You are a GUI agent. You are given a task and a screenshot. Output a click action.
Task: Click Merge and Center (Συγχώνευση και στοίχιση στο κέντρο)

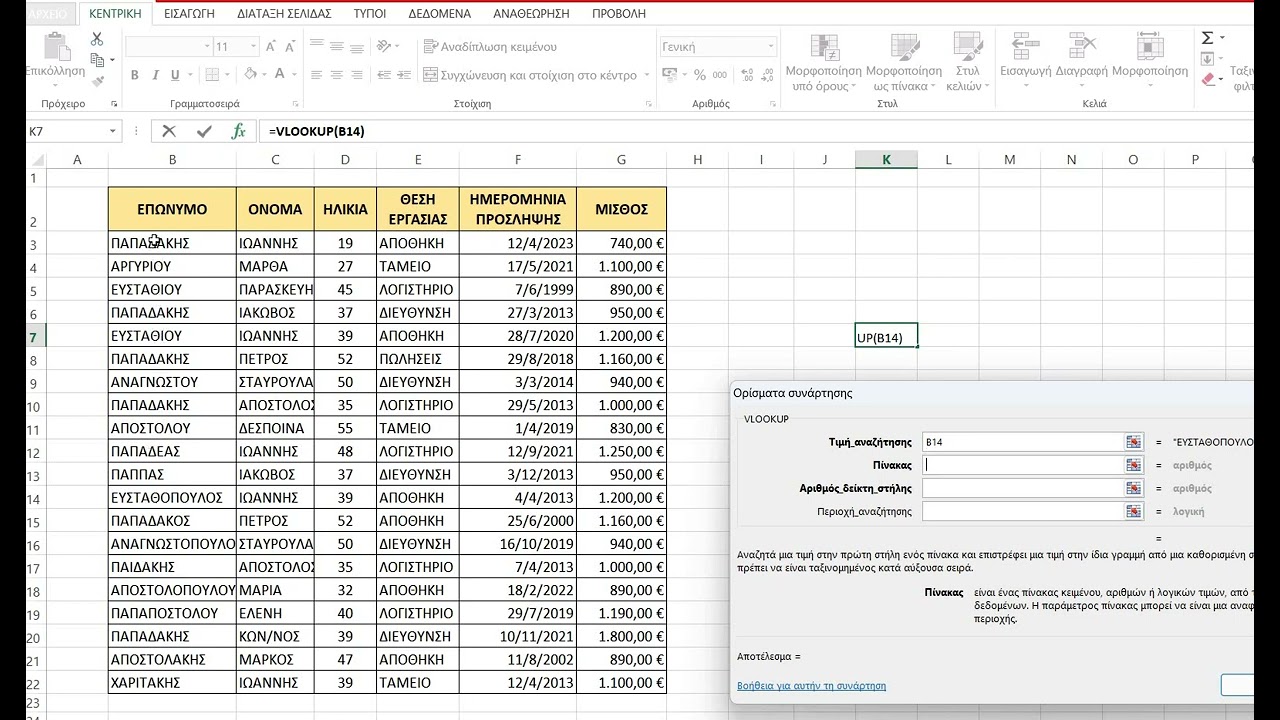tap(530, 75)
